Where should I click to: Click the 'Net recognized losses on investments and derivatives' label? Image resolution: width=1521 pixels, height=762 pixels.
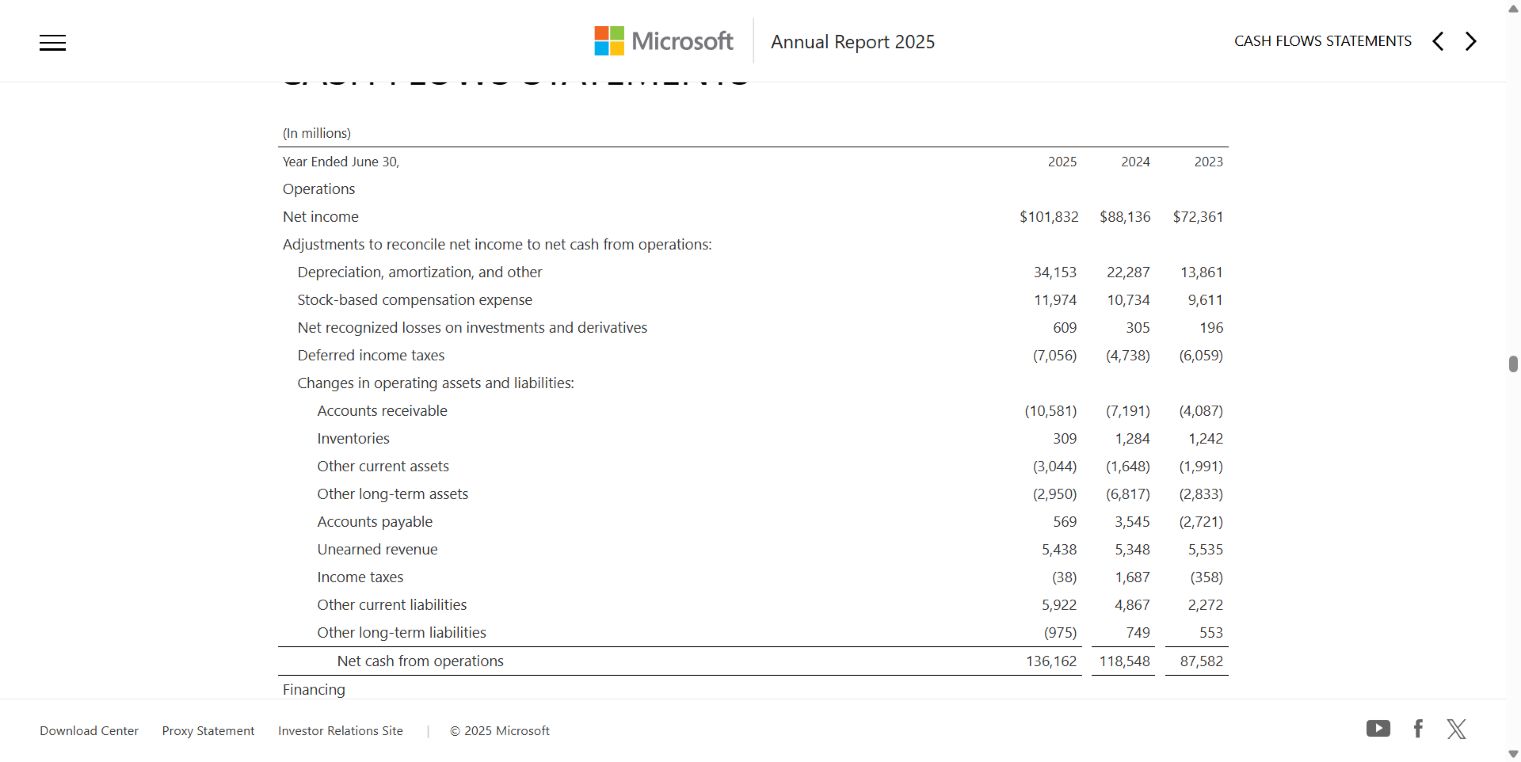tap(472, 328)
